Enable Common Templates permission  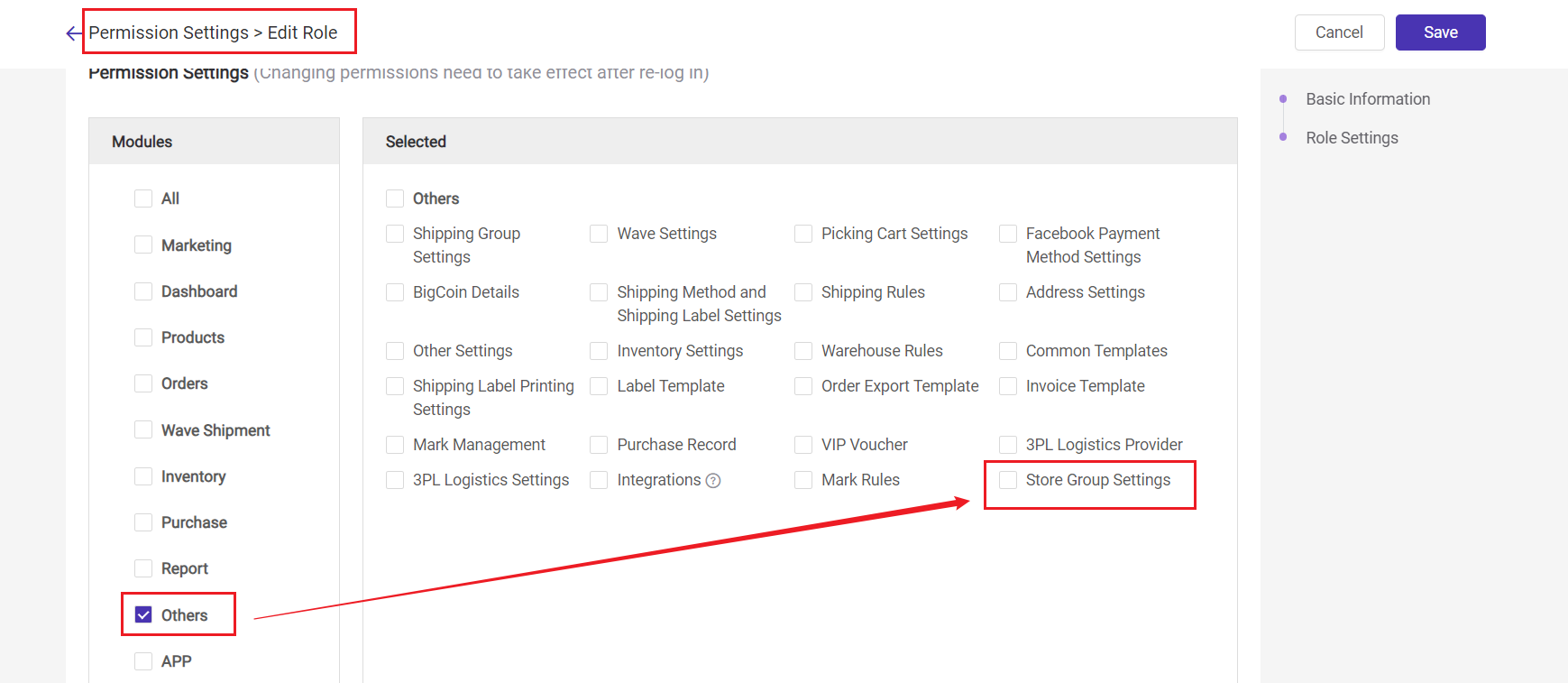tap(1008, 351)
